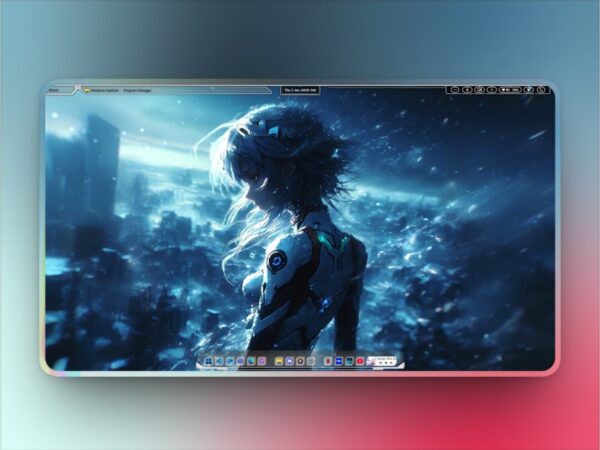Open the brown circular icon in the dock

pos(300,361)
